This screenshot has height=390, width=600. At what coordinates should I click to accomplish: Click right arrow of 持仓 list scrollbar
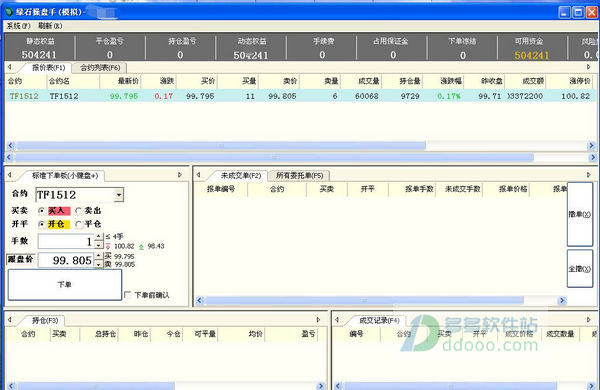(321, 386)
